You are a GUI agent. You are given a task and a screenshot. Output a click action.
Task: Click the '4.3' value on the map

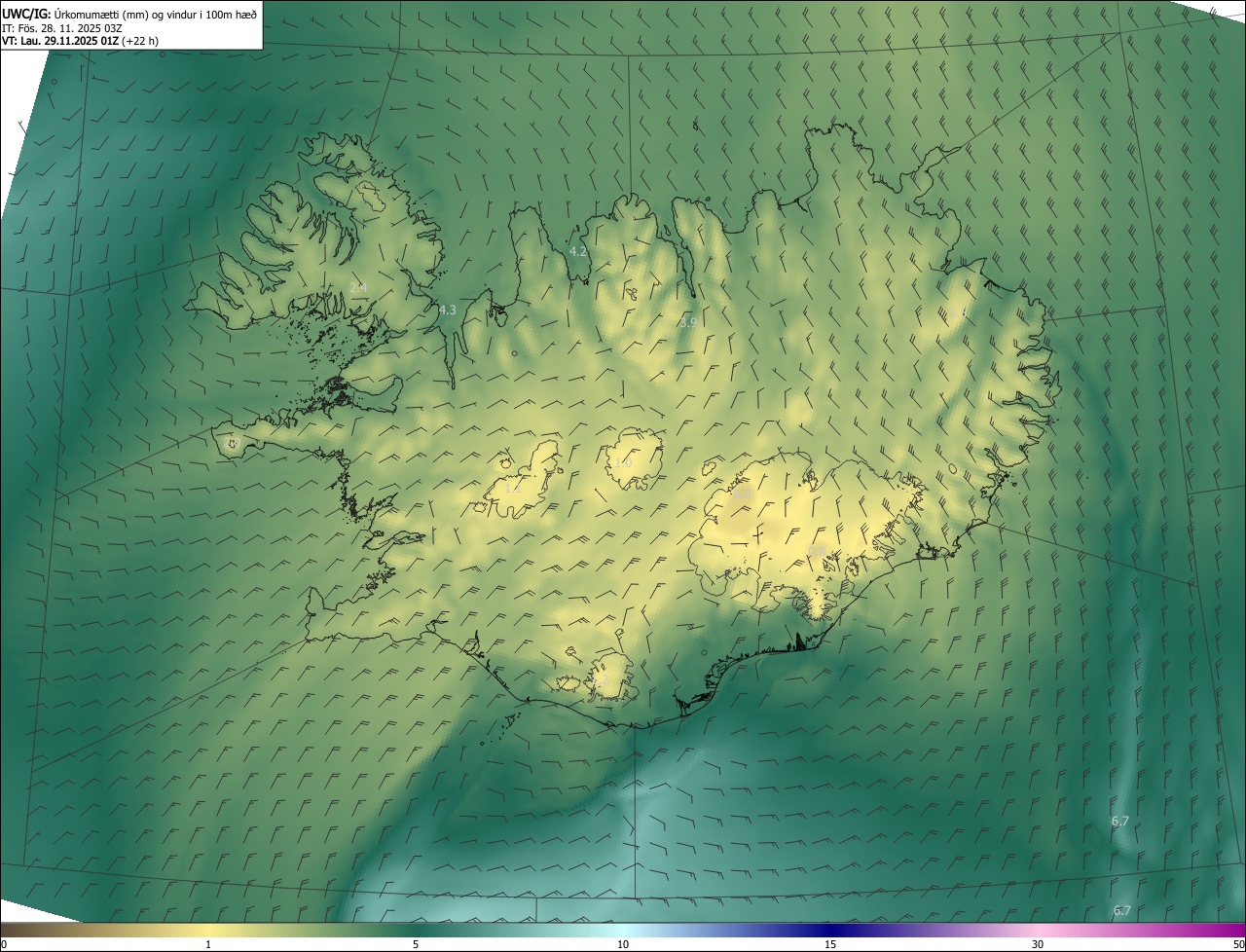pos(448,311)
